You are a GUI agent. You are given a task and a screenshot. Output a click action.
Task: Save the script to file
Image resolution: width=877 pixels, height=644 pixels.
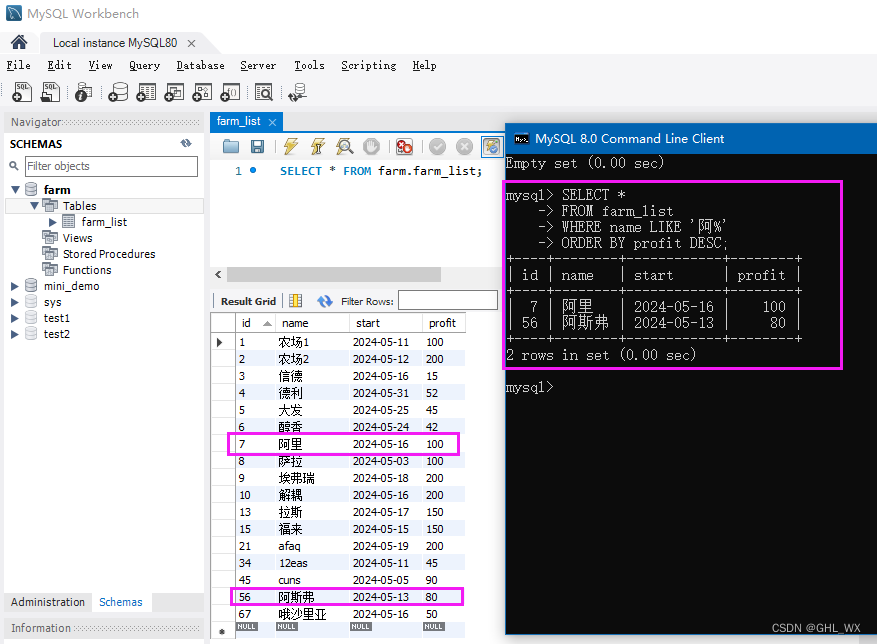[257, 147]
